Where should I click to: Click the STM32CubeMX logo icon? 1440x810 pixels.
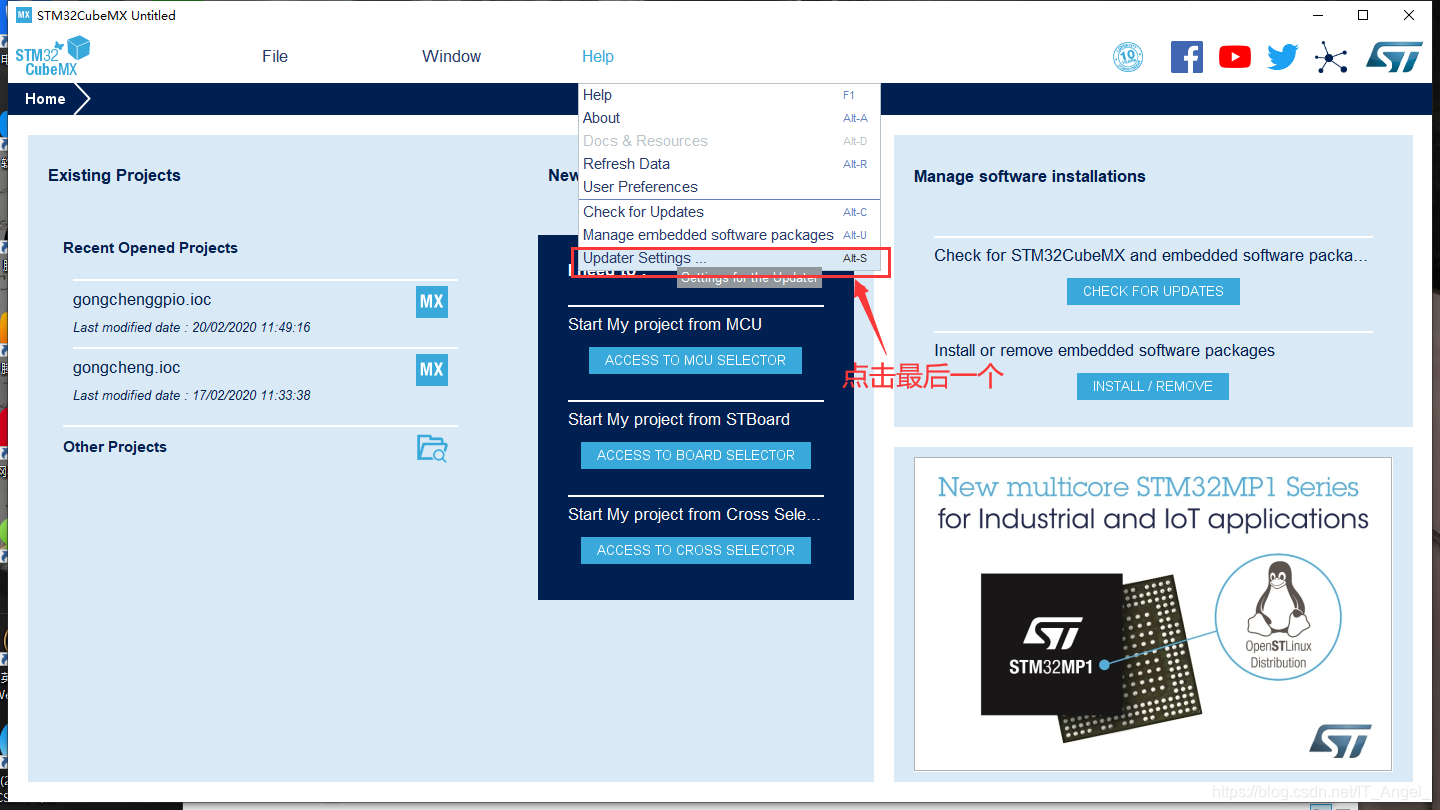52,57
